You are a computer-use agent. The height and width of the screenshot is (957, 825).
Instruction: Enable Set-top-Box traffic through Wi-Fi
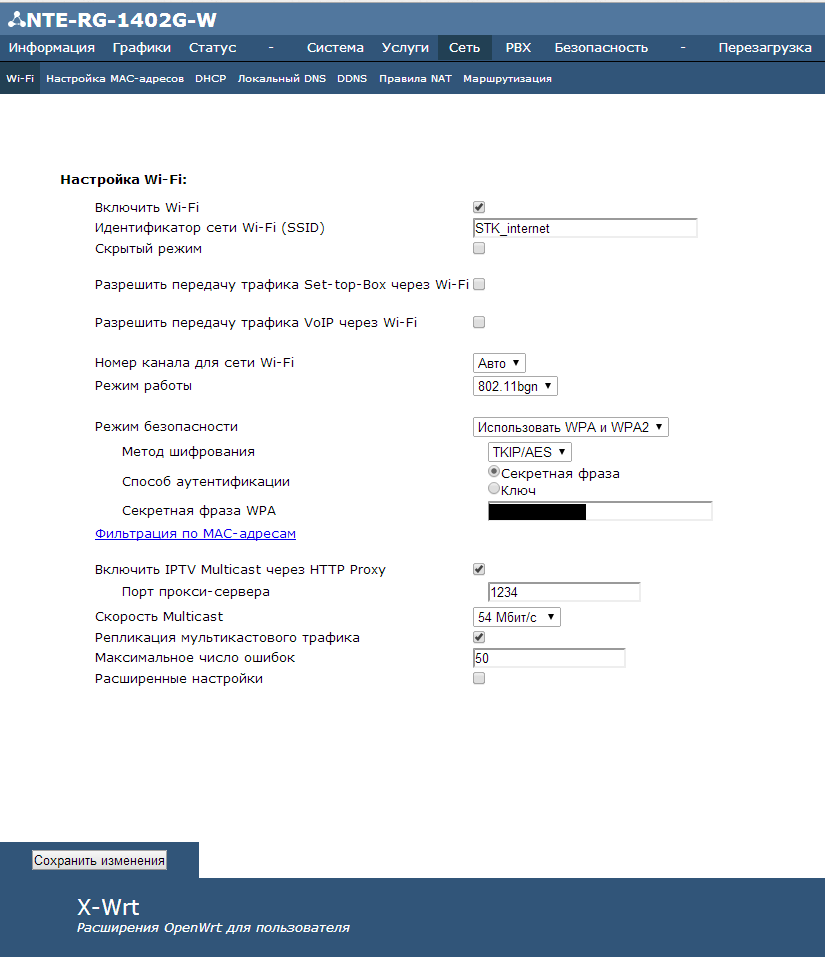click(479, 285)
